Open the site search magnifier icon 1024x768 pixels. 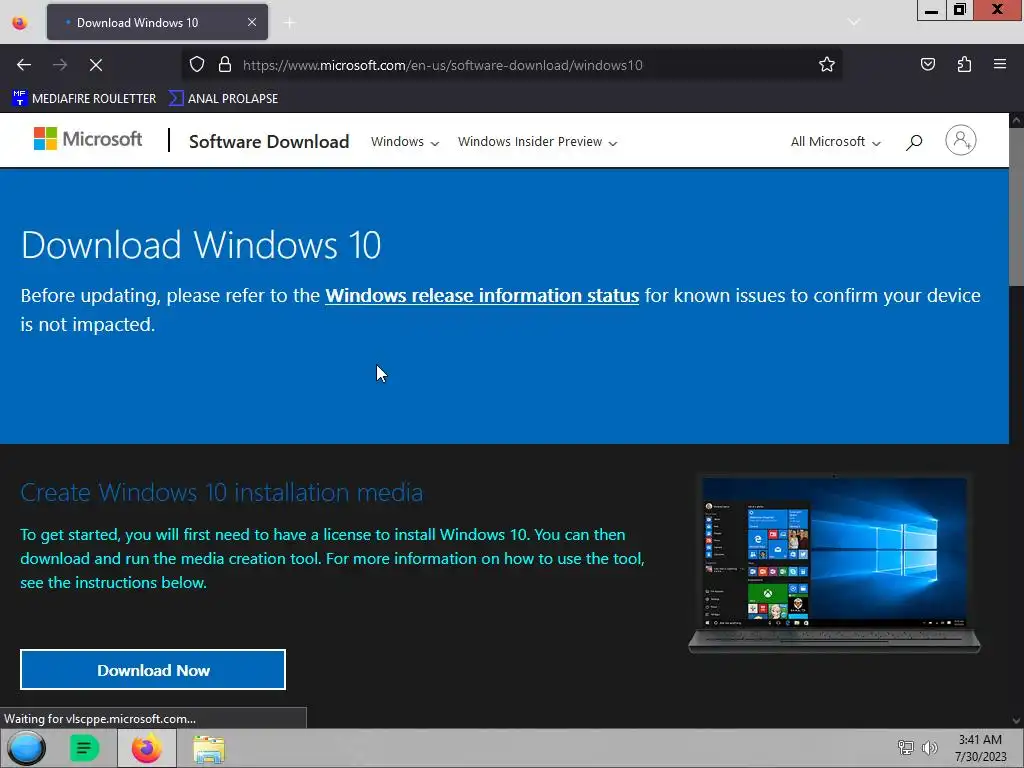click(914, 142)
